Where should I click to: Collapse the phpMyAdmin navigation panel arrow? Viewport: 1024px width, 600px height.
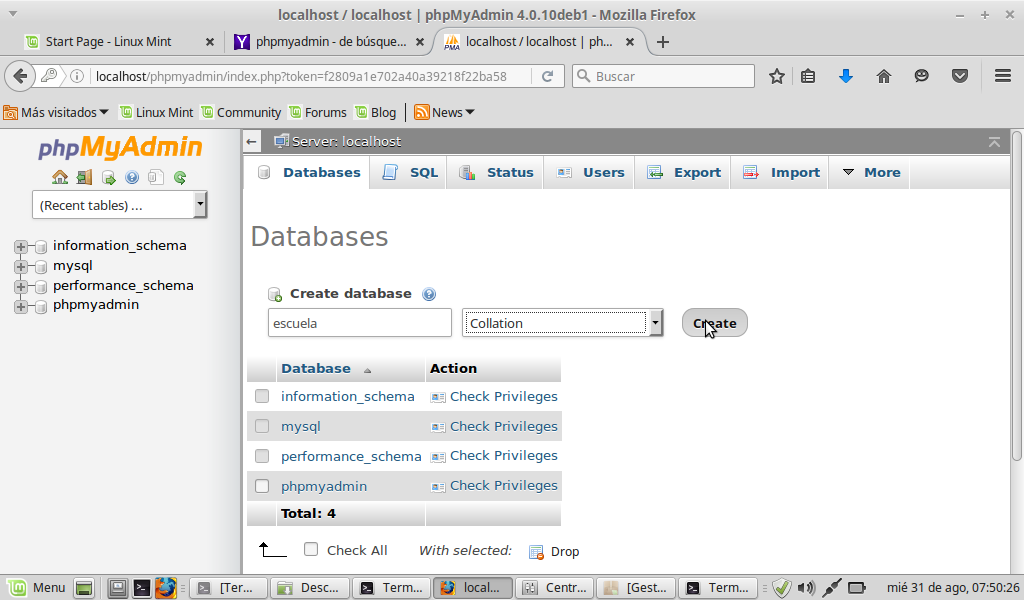point(252,142)
